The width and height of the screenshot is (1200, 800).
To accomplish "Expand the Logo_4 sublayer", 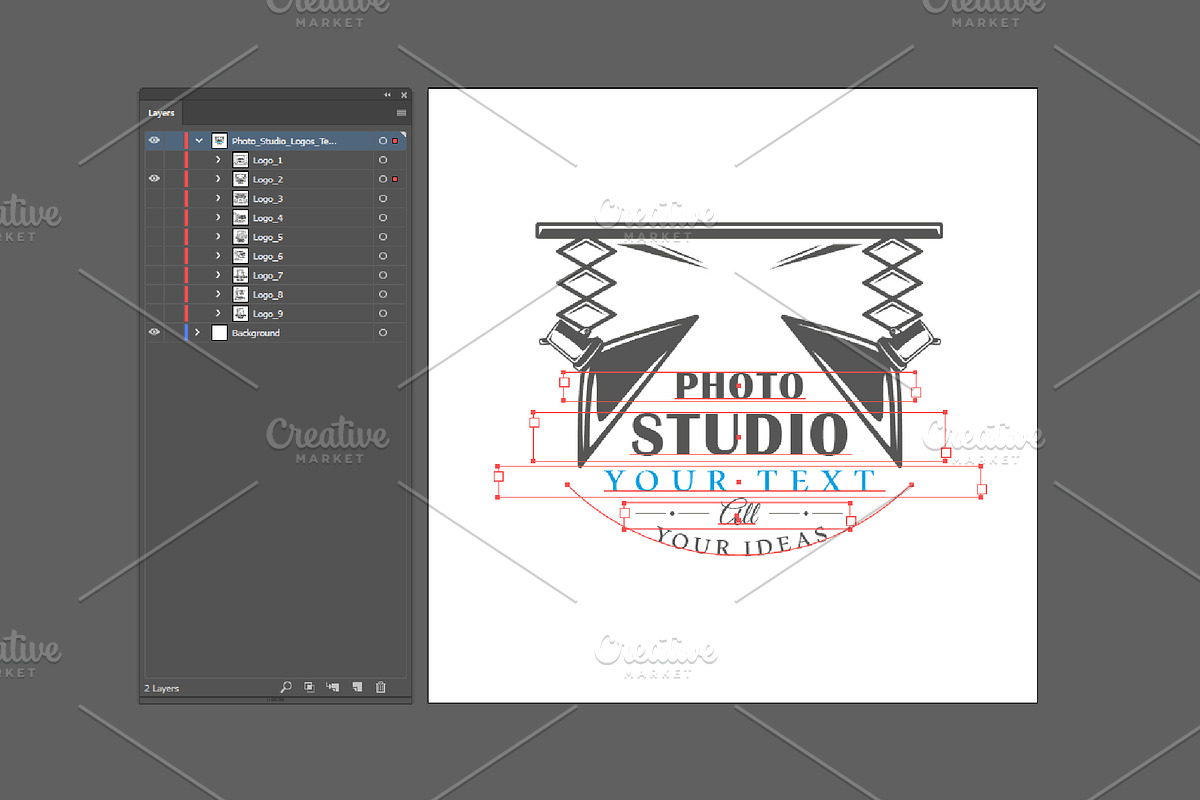I will pos(218,218).
